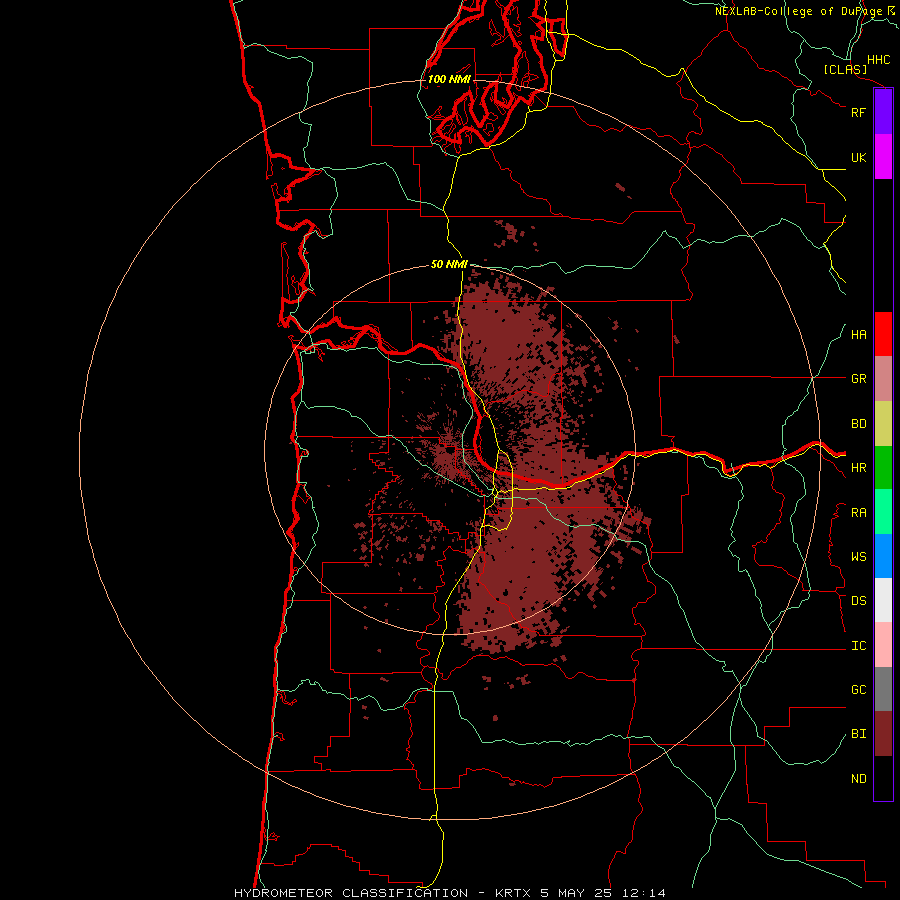Select the GR pink legend swatch

click(x=883, y=379)
